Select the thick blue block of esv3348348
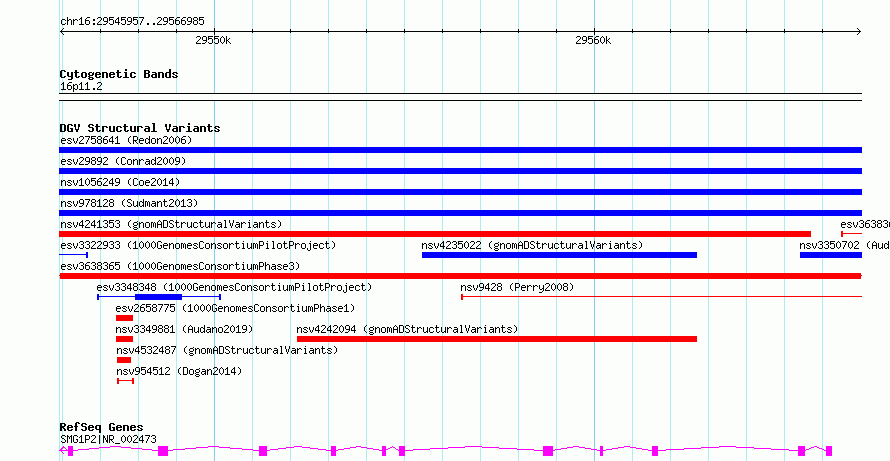This screenshot has width=890, height=461. 158,296
